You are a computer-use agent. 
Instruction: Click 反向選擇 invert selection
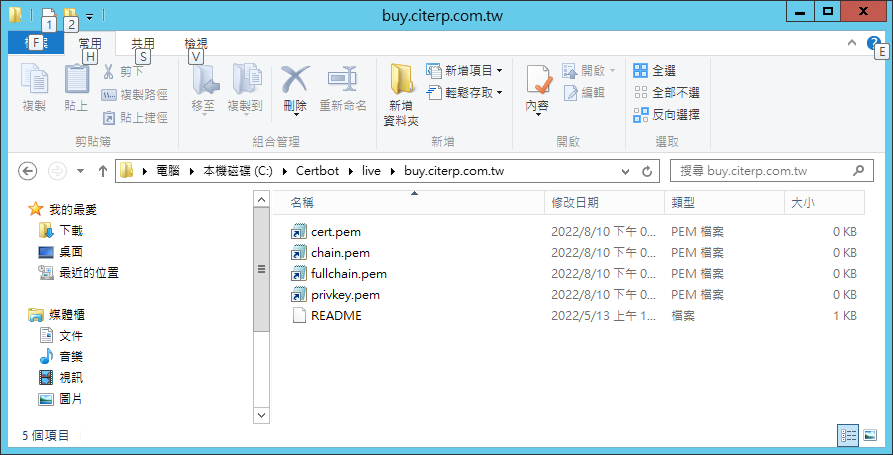tap(667, 115)
